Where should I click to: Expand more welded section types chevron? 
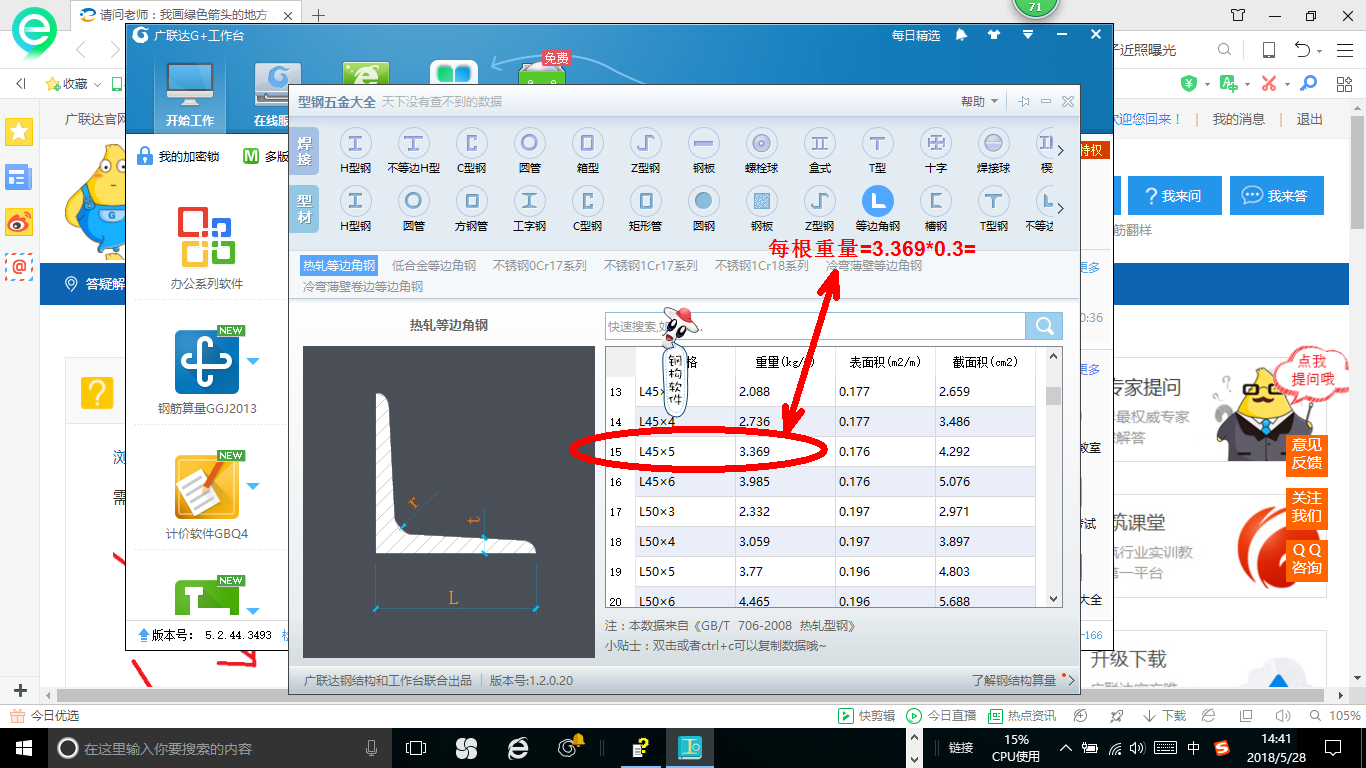point(1061,151)
